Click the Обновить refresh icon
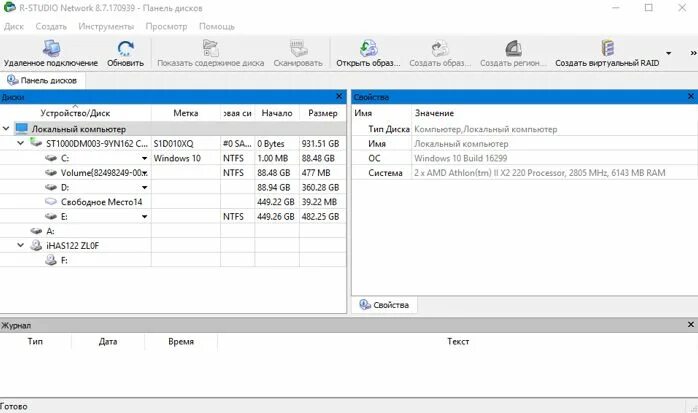The width and height of the screenshot is (698, 413). (x=126, y=48)
